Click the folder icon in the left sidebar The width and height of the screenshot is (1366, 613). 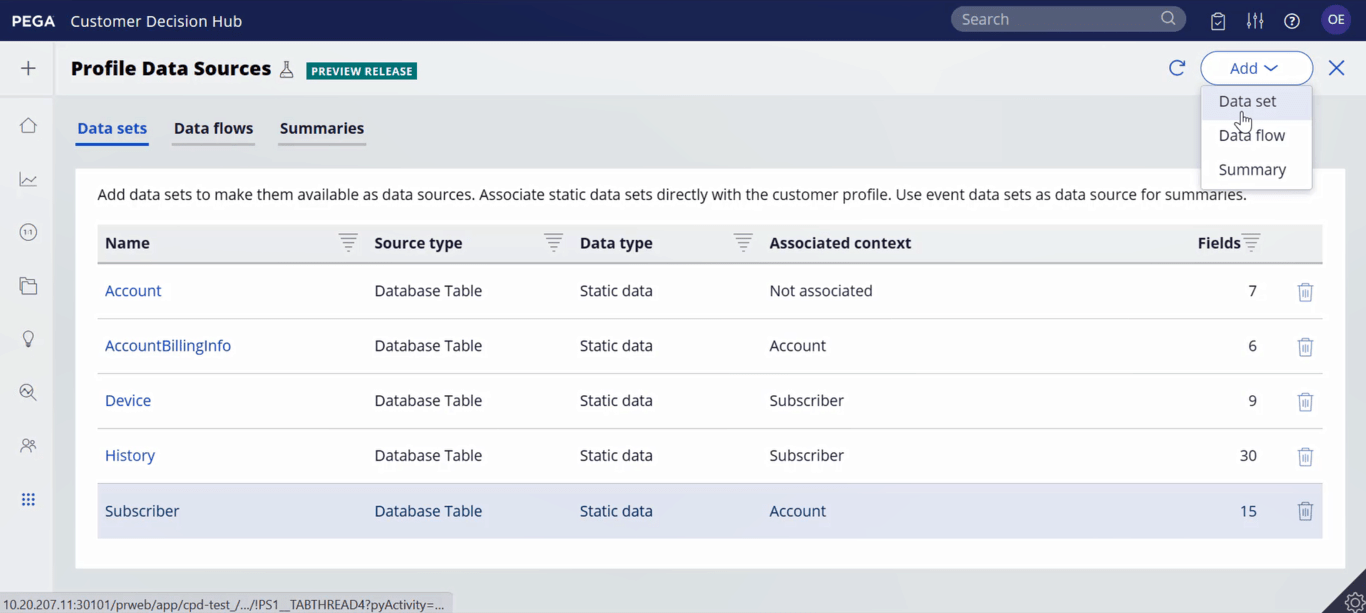coord(27,285)
